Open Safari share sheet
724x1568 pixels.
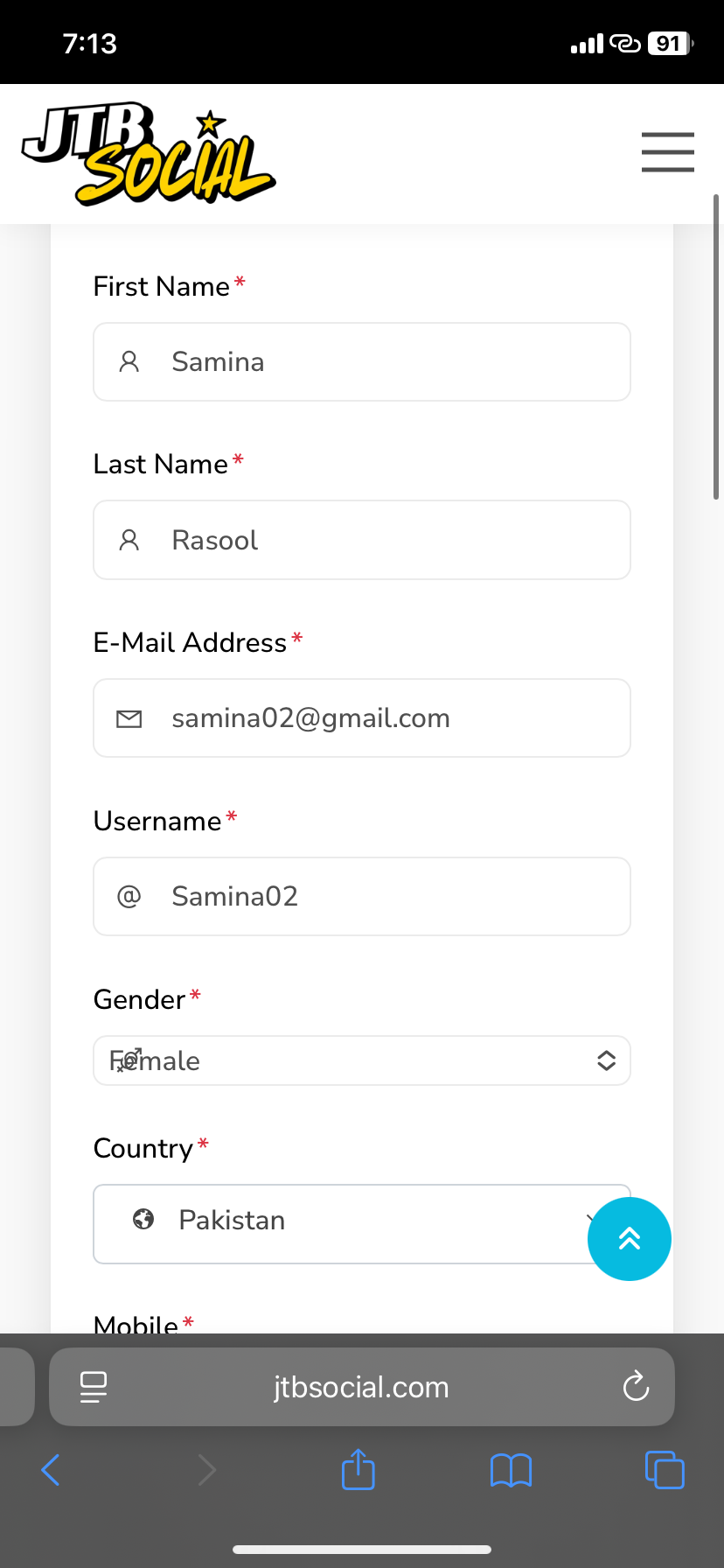coord(358,1469)
